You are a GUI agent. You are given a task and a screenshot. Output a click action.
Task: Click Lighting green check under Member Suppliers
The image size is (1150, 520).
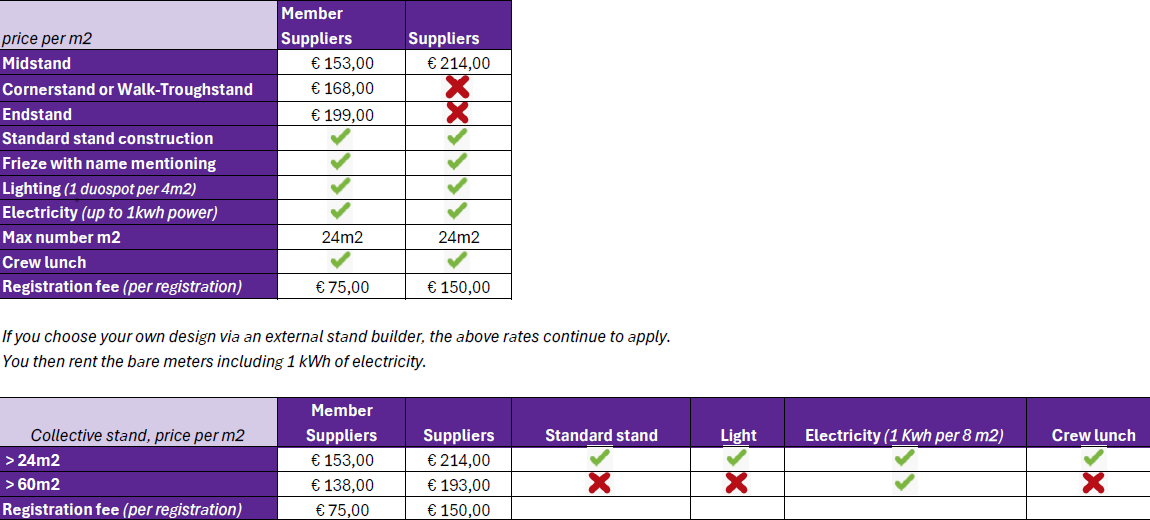click(x=340, y=186)
